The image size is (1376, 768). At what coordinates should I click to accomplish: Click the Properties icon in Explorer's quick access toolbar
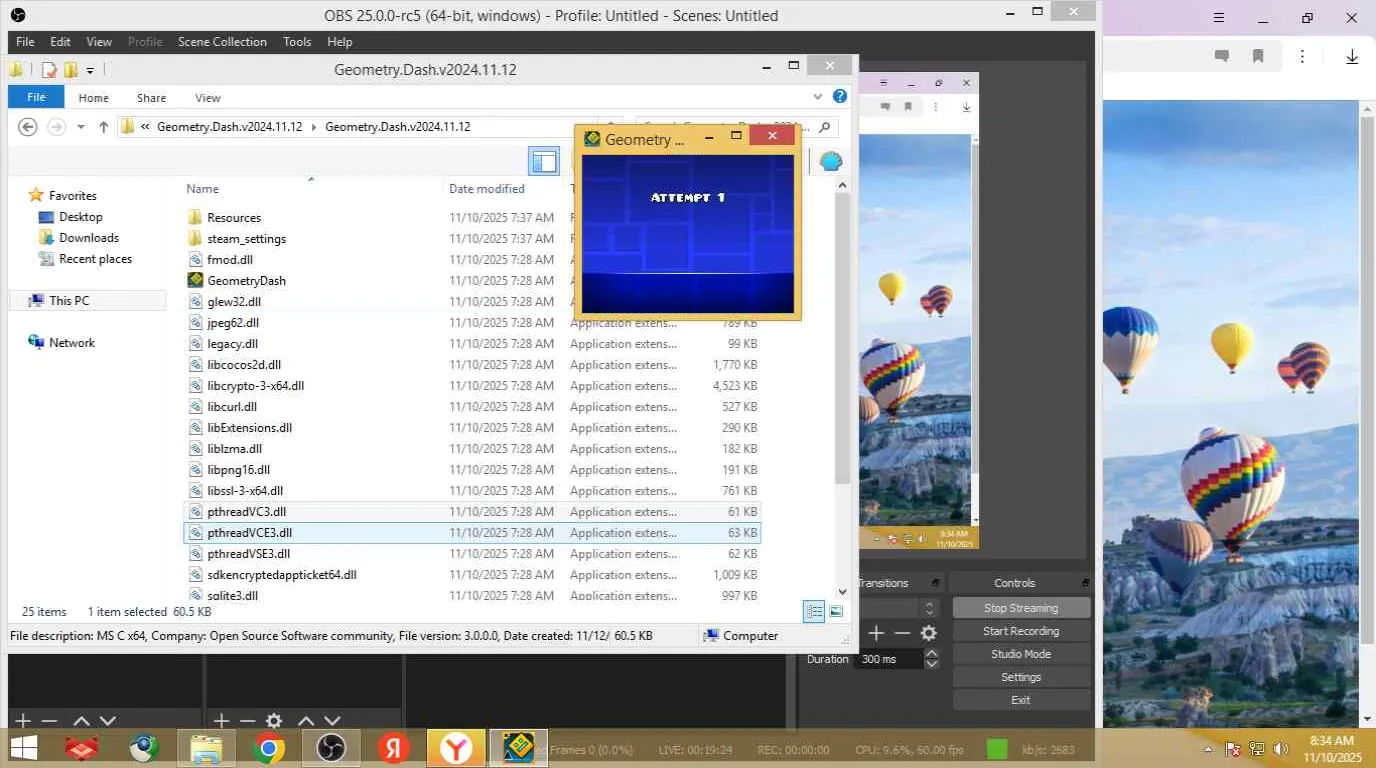pos(49,70)
